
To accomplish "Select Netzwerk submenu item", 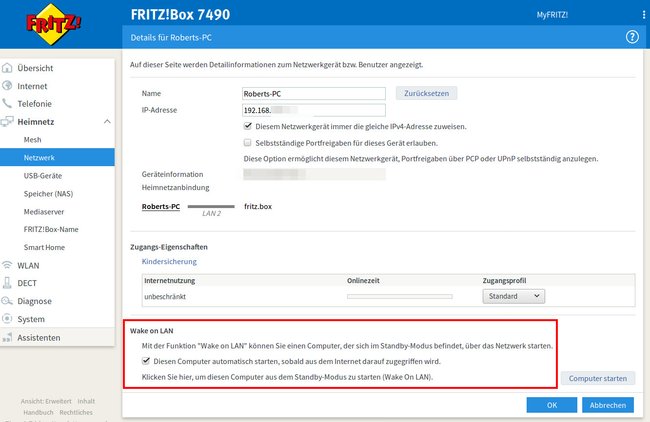I will point(57,158).
